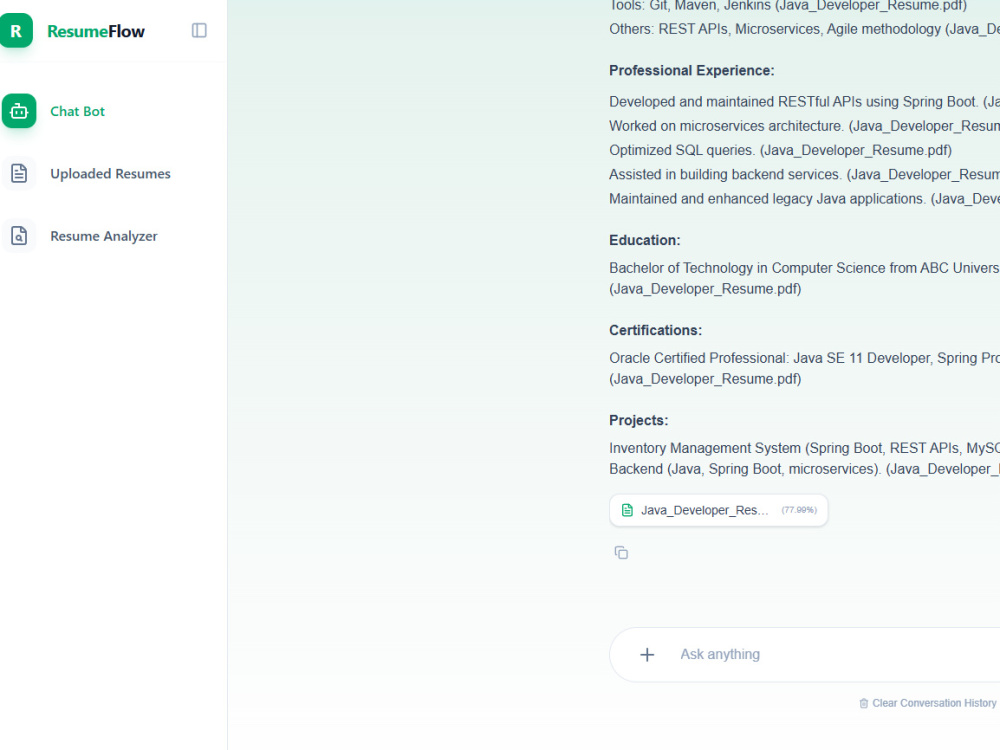Click the Maintained and enhanced legacy Java line
The height and width of the screenshot is (750, 1000).
coord(804,199)
